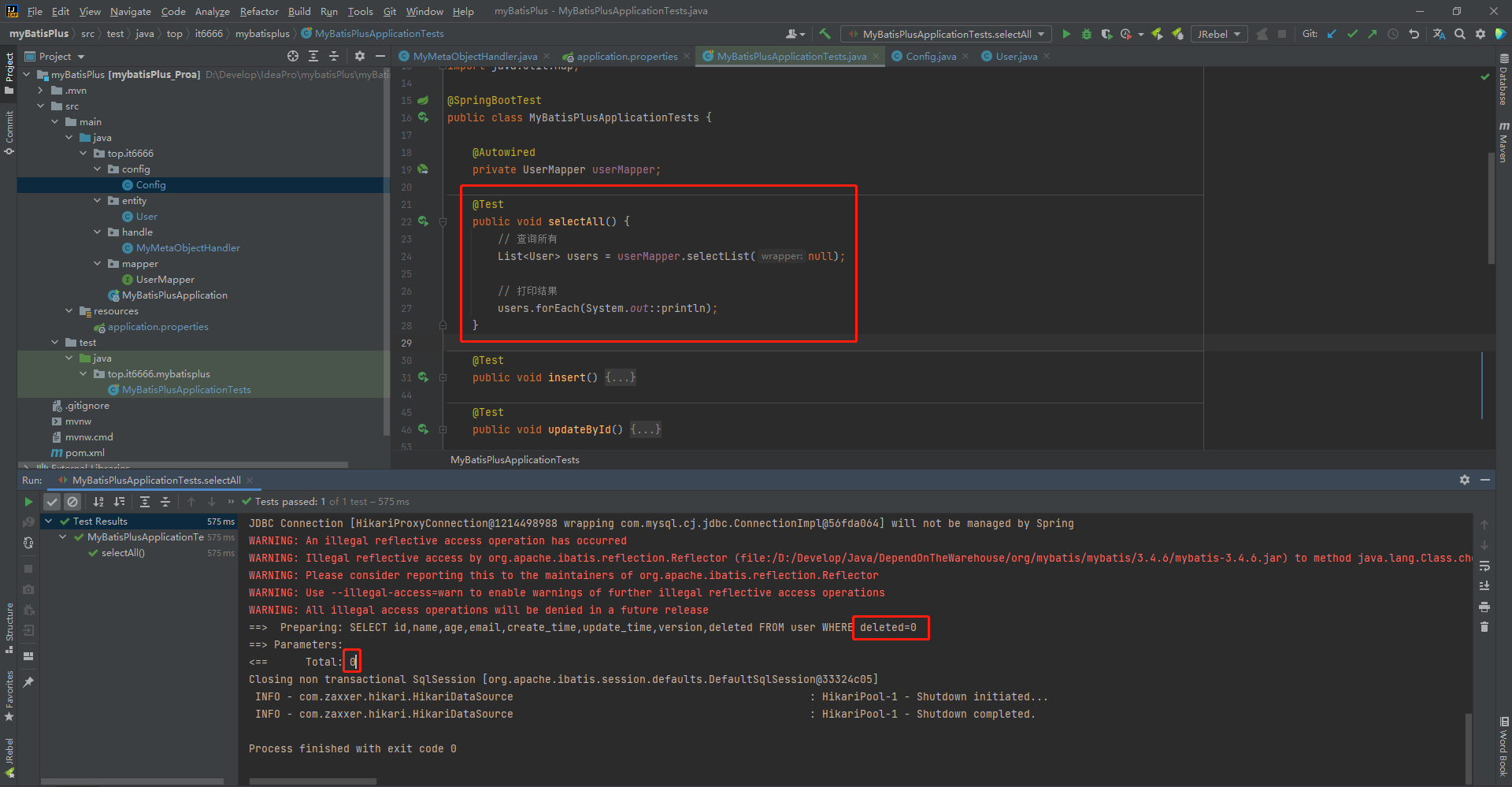Open the run configuration dropdown
Screen dimensions: 1512x787
pos(947,34)
